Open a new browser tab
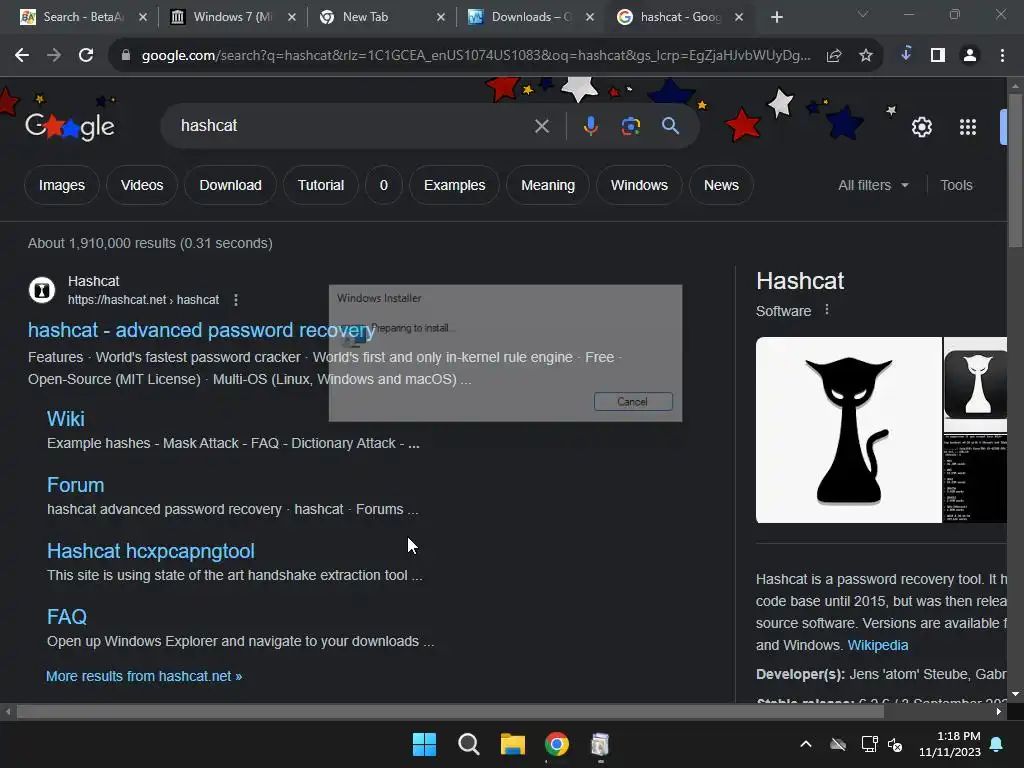 tap(776, 17)
